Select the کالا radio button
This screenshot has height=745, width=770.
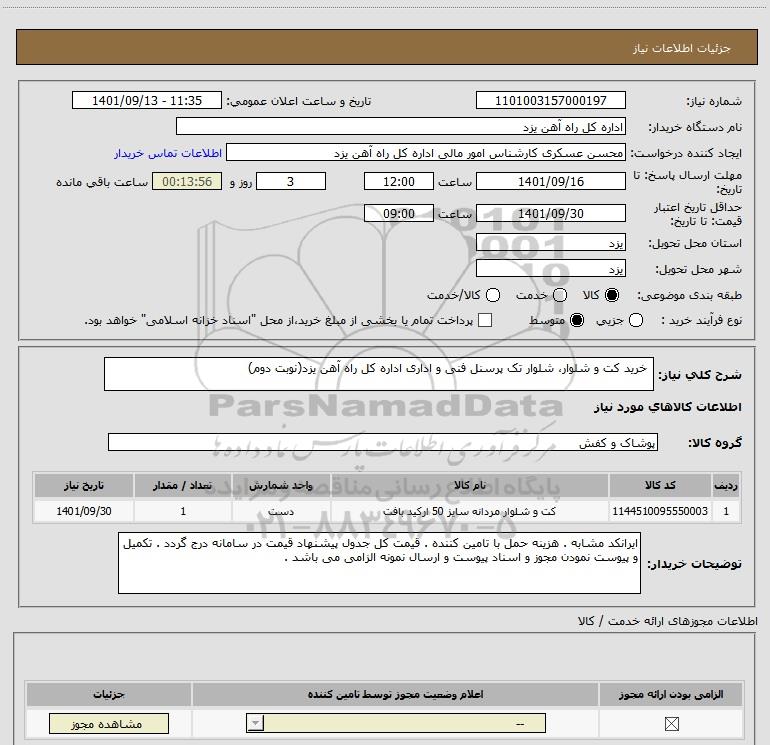pos(612,295)
